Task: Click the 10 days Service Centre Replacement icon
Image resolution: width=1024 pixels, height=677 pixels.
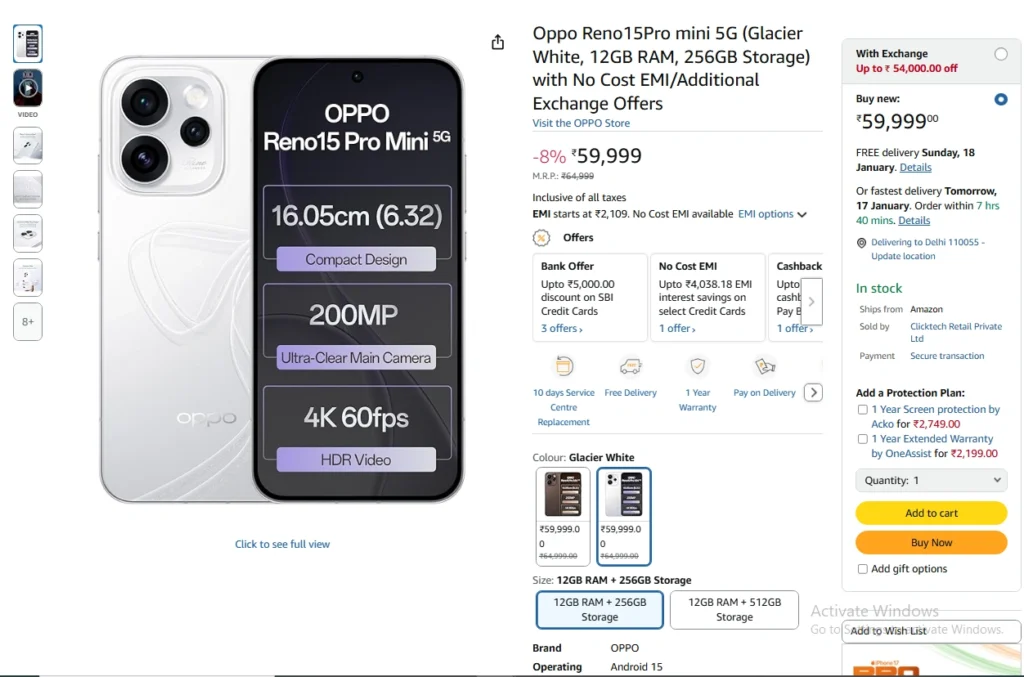Action: [x=564, y=366]
